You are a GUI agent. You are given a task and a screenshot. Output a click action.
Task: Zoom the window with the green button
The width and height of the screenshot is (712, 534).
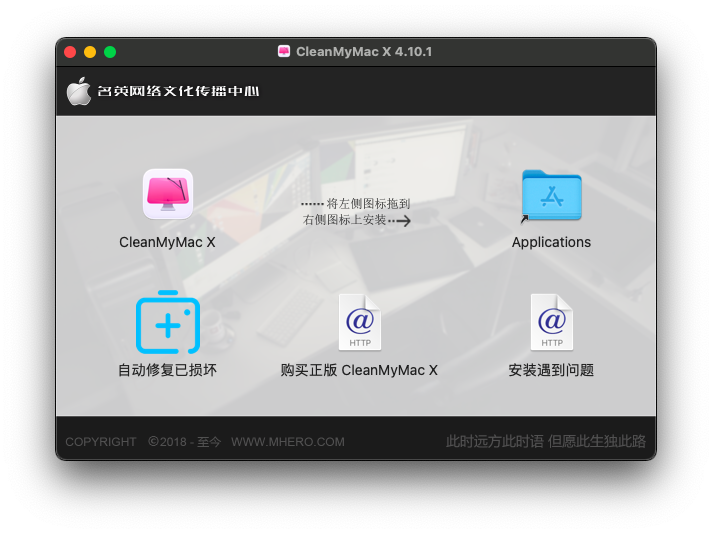pos(110,52)
